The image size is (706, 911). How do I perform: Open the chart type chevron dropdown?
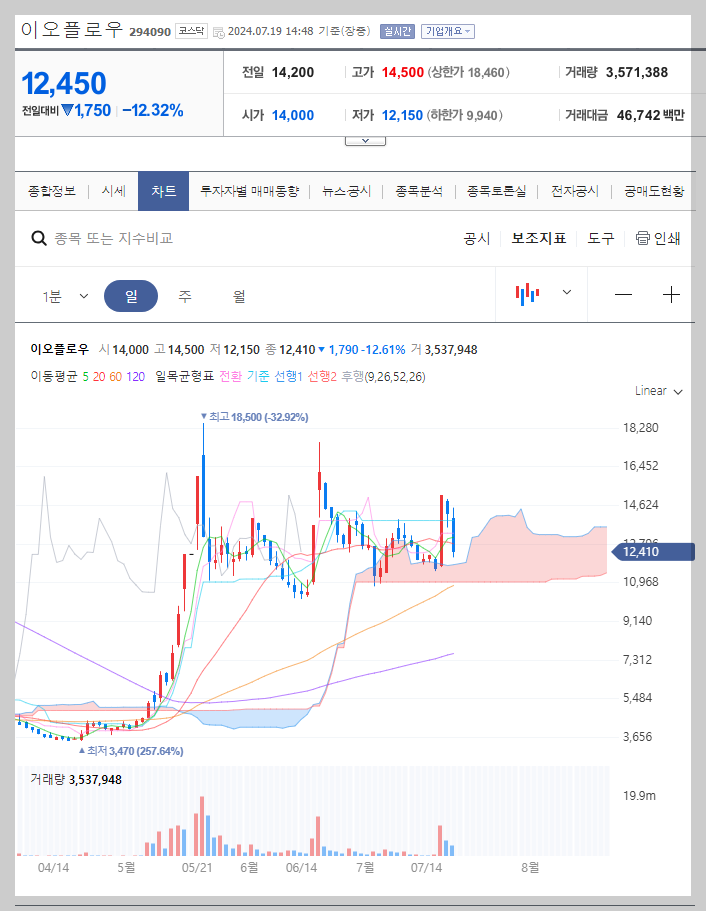pyautogui.click(x=566, y=294)
